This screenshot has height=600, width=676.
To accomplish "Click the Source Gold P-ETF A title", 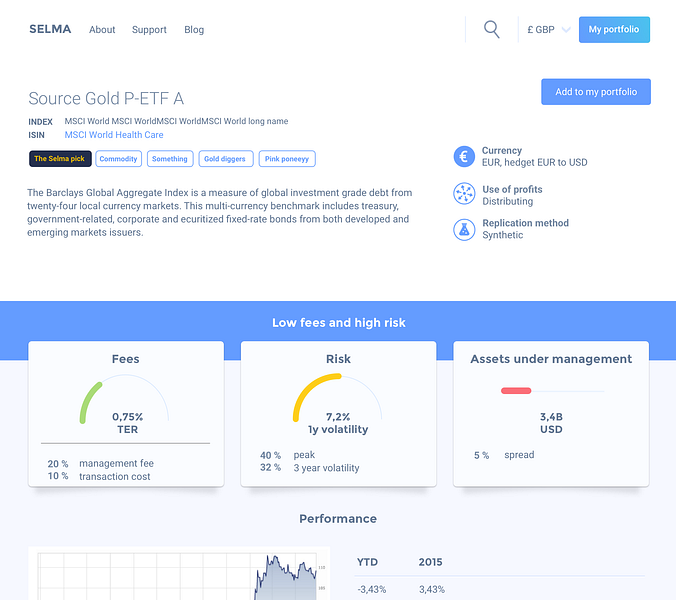I will click(106, 98).
